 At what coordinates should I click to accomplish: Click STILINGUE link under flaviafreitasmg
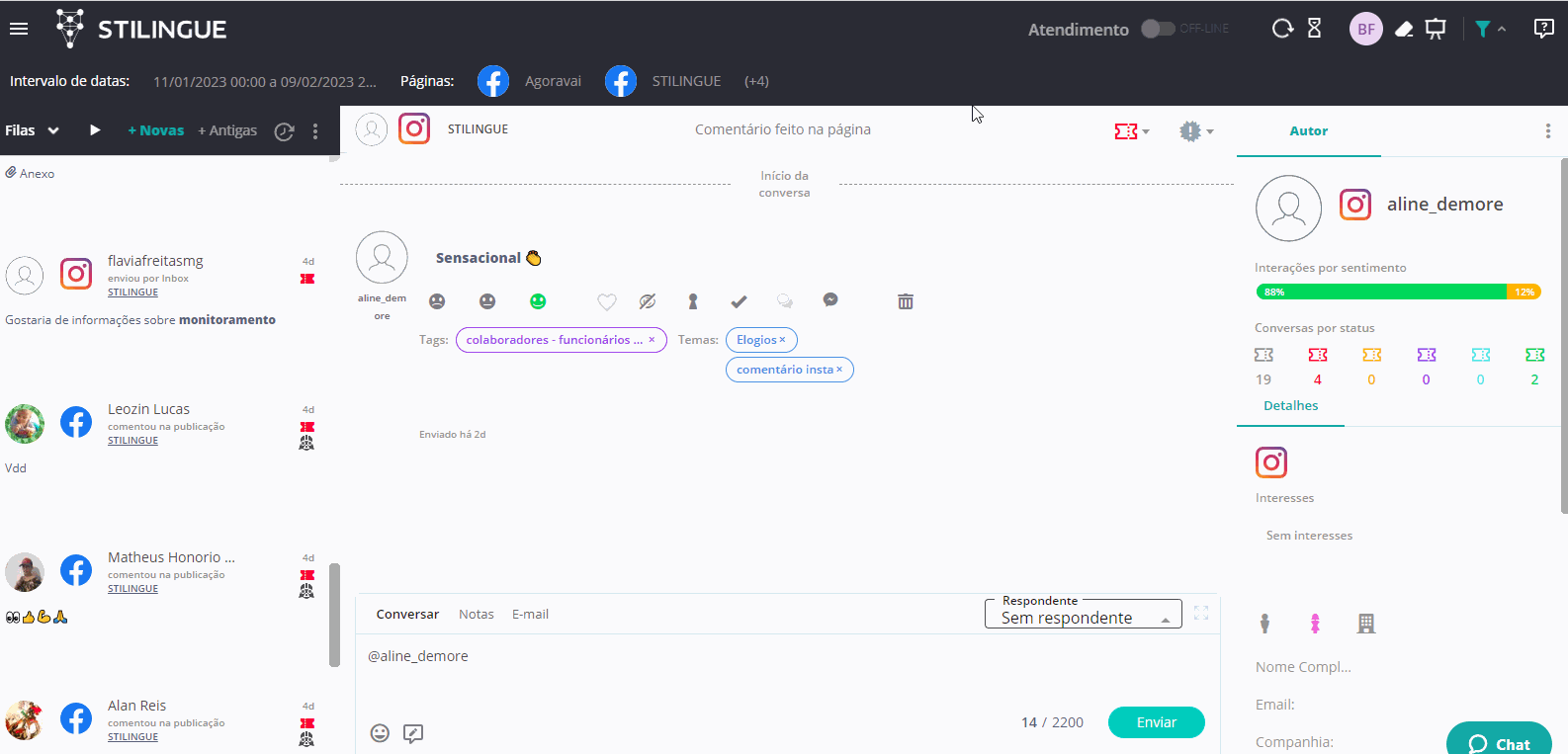click(132, 293)
